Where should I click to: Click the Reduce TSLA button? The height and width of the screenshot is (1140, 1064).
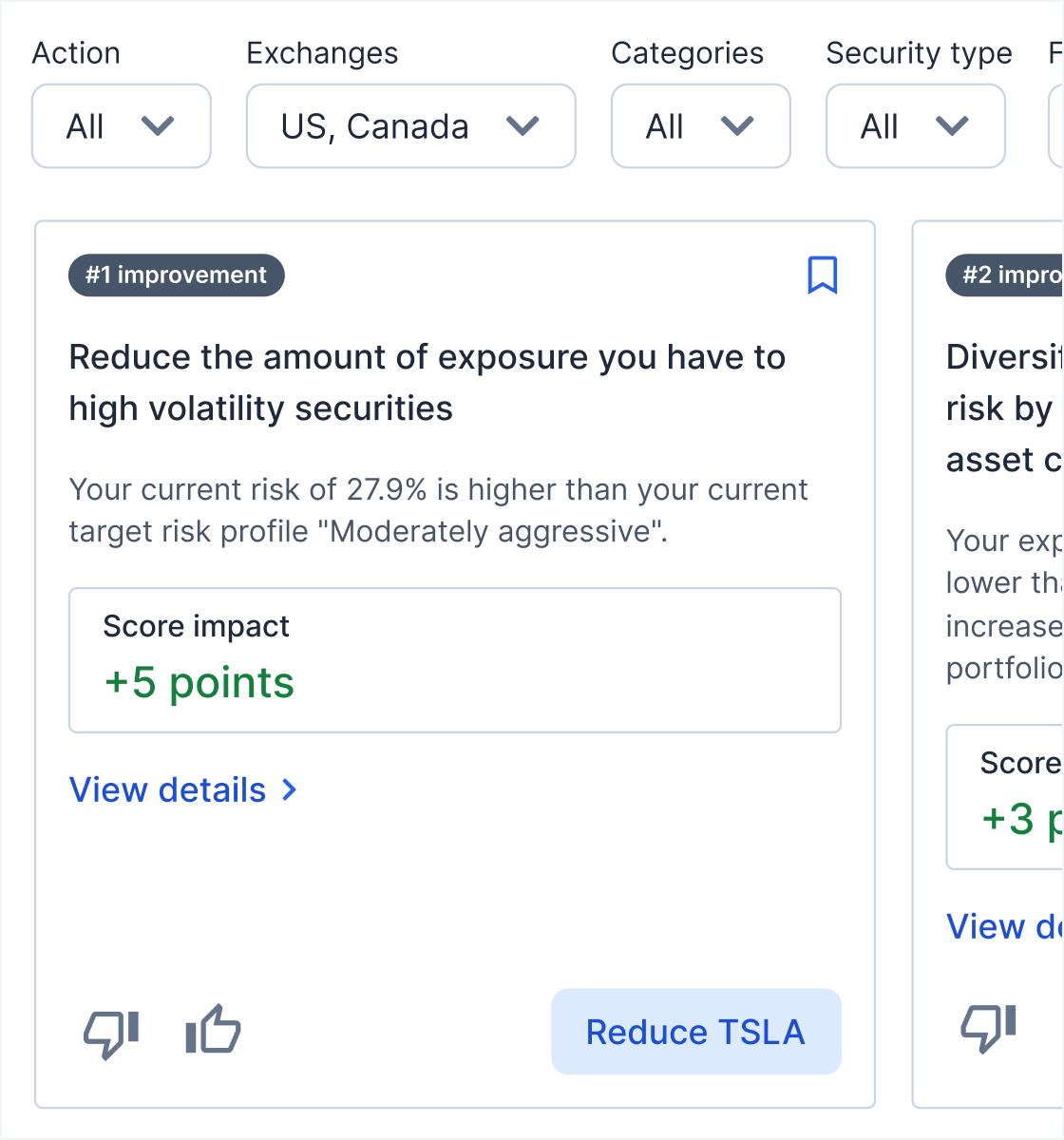click(695, 1032)
